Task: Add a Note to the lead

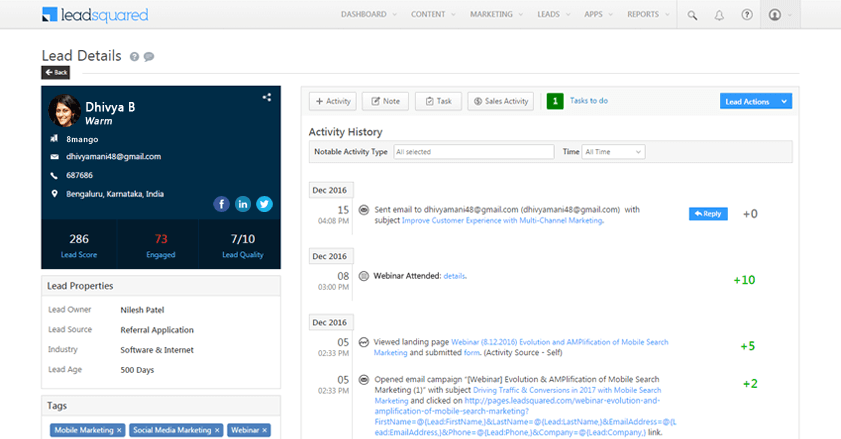Action: pos(385,101)
